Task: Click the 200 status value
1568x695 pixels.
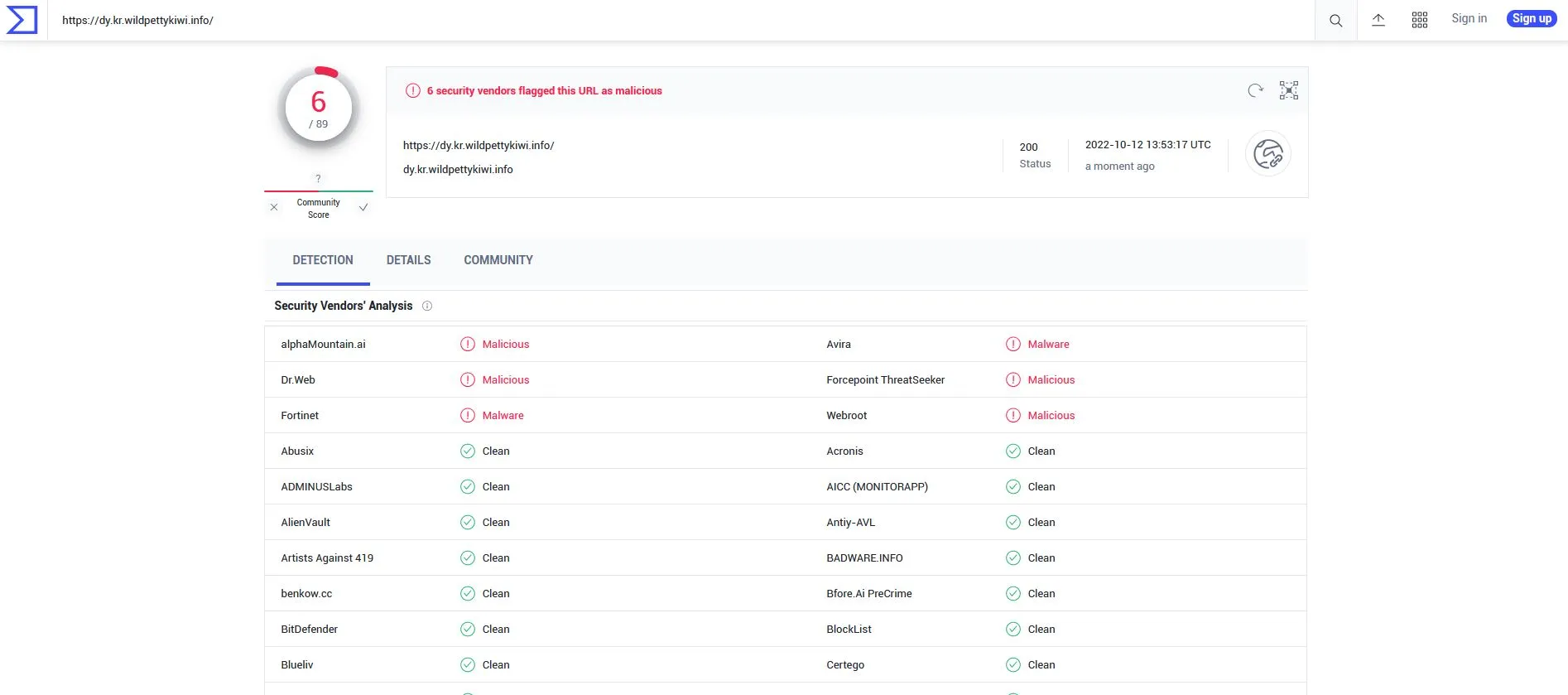Action: (x=1028, y=147)
